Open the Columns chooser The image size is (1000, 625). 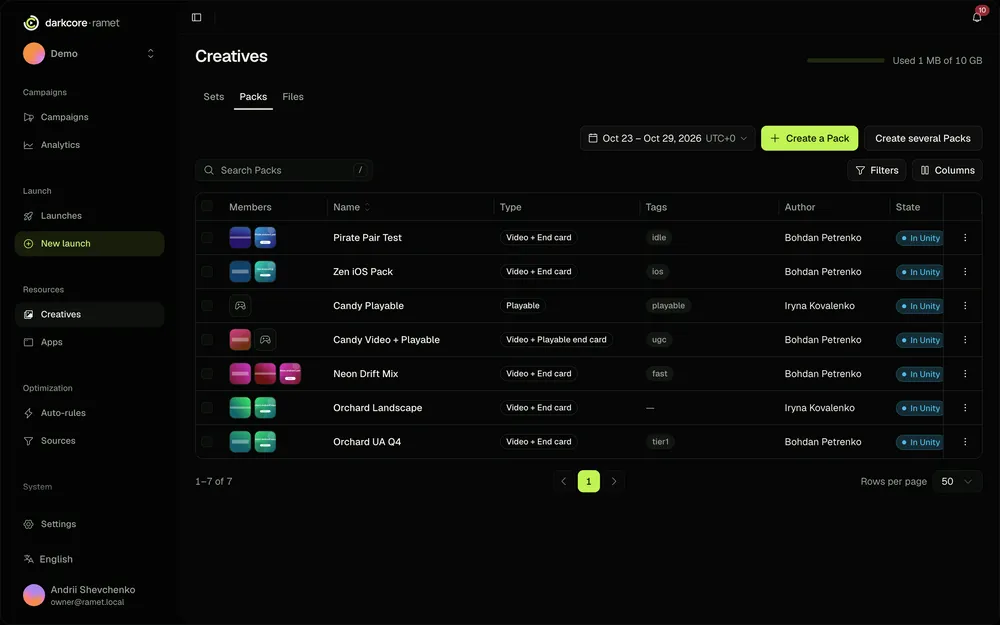pos(947,170)
